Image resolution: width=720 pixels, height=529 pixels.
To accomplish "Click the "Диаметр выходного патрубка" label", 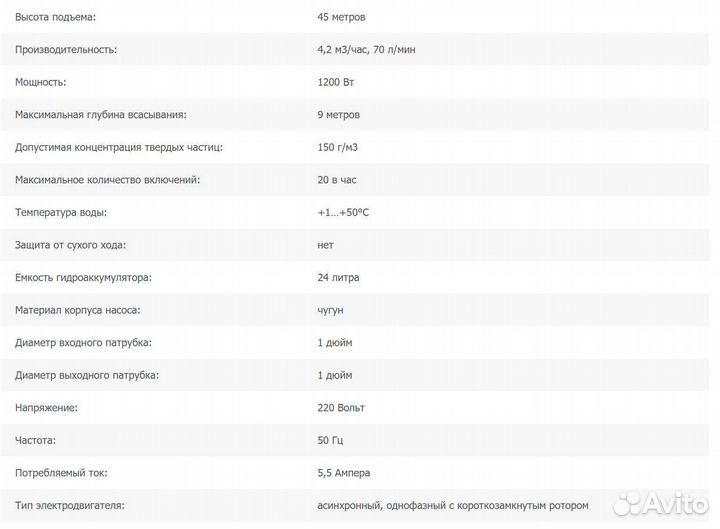I will (x=88, y=375).
